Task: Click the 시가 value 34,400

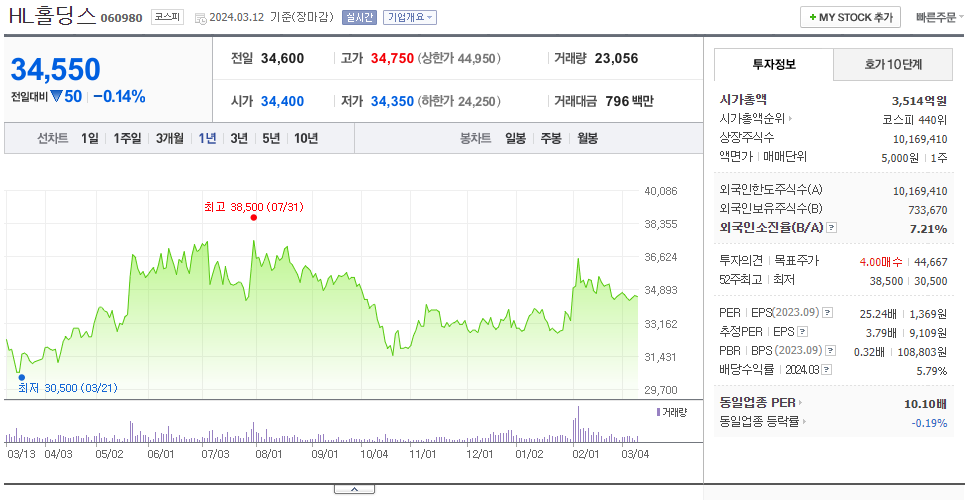Action: coord(283,101)
